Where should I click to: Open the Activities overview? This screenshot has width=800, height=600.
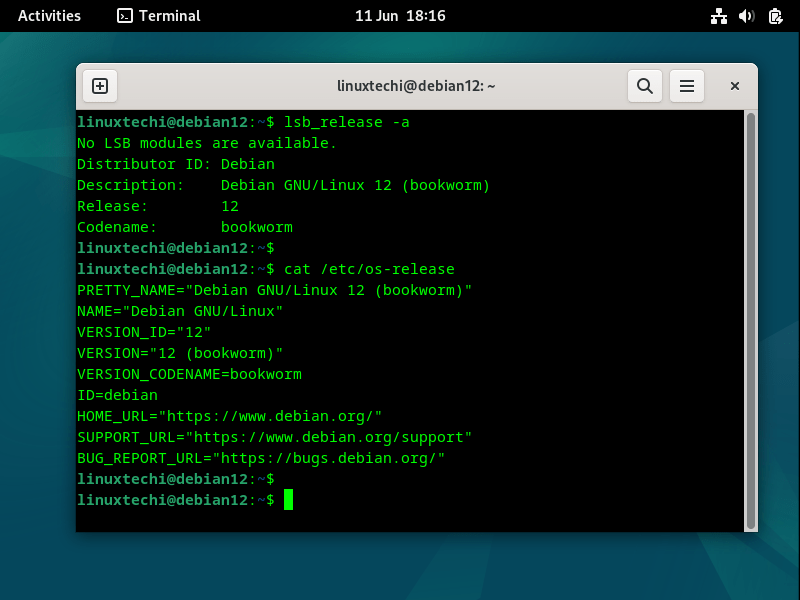point(49,16)
